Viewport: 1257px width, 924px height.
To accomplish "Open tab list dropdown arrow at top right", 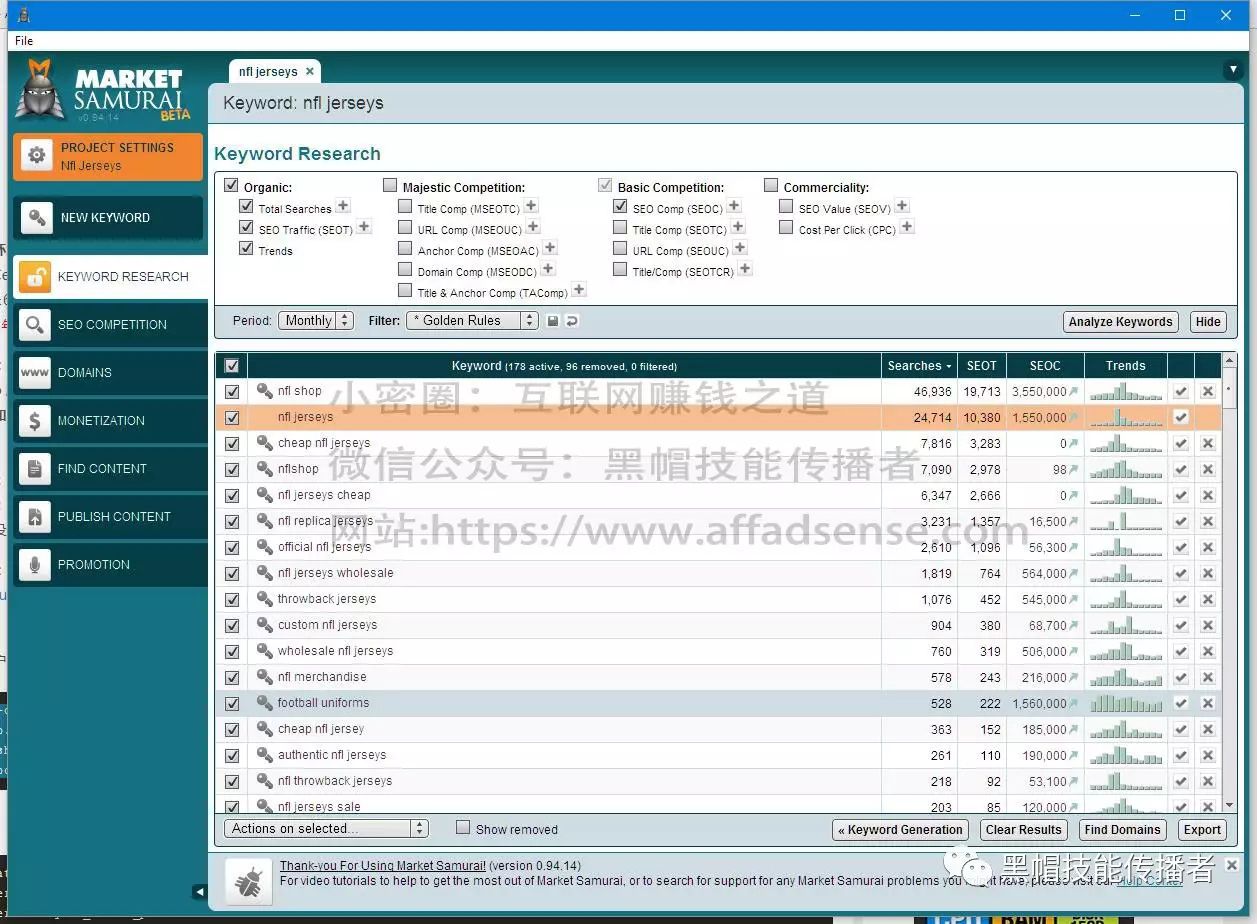I will [x=1233, y=70].
